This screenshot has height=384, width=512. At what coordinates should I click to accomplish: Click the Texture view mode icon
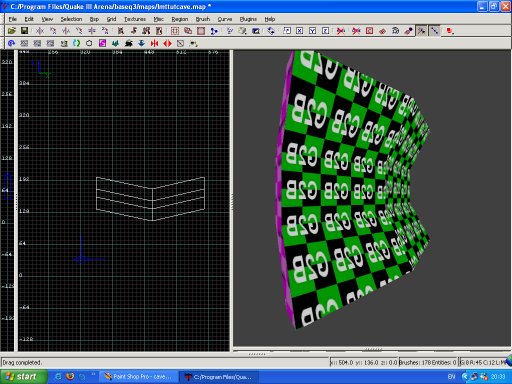pos(243,31)
